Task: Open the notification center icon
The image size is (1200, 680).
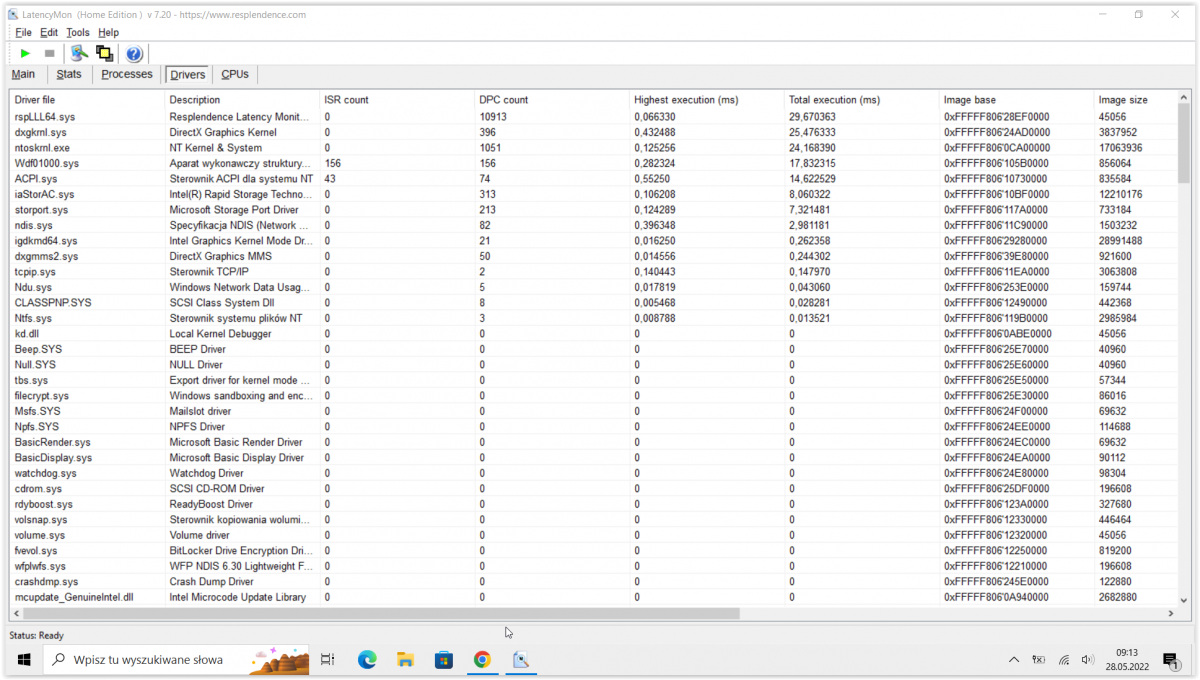Action: tap(1170, 659)
